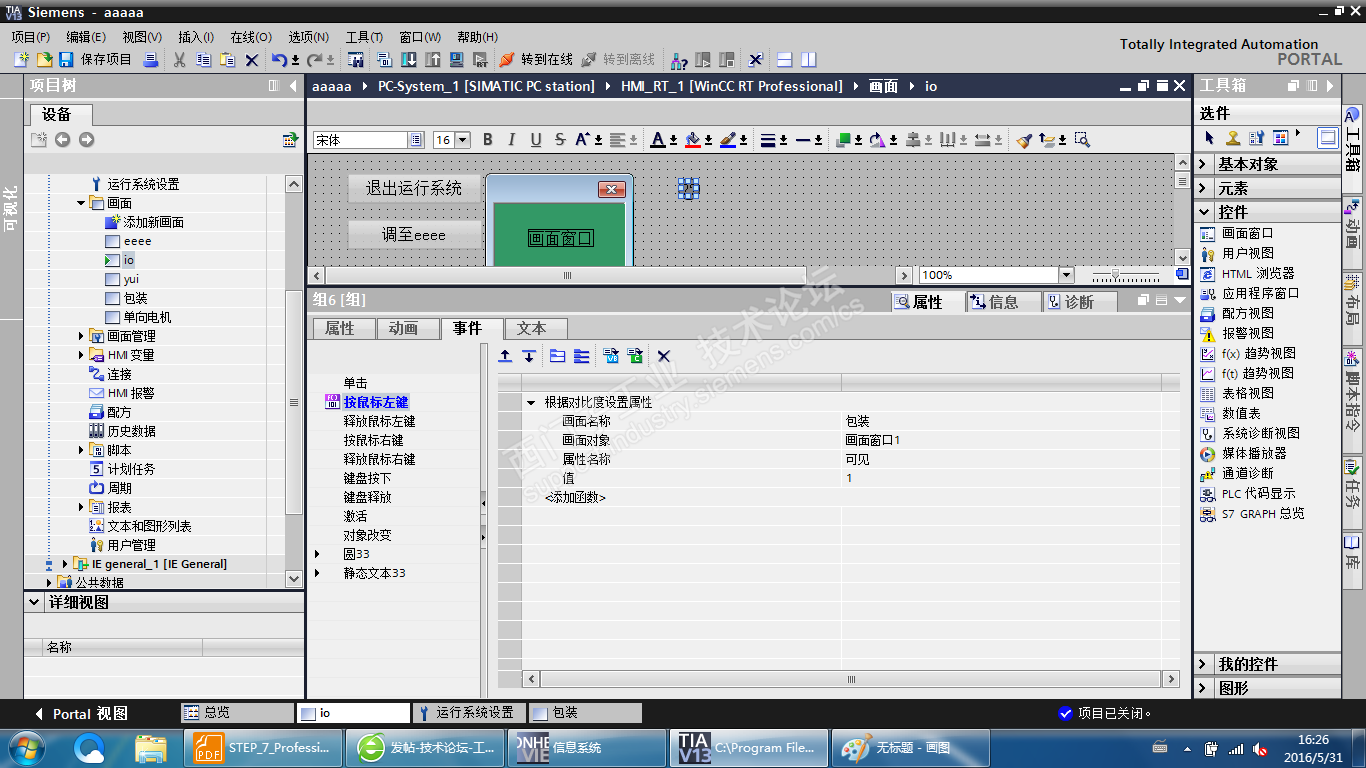The height and width of the screenshot is (768, 1366).
Task: Click the selection pointer tool in the toolbox
Action: (1209, 138)
